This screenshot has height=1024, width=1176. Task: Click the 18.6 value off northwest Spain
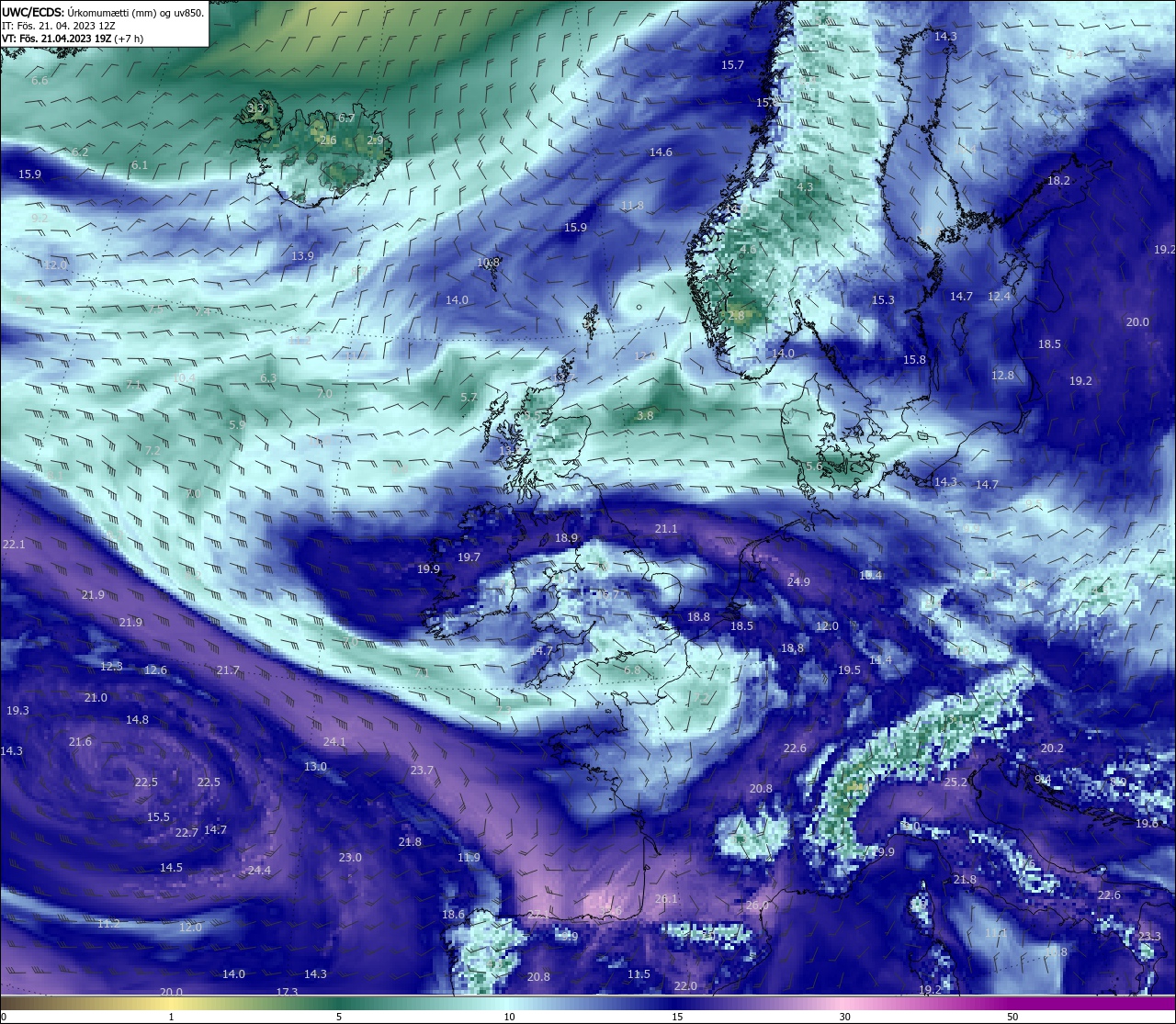tap(453, 915)
